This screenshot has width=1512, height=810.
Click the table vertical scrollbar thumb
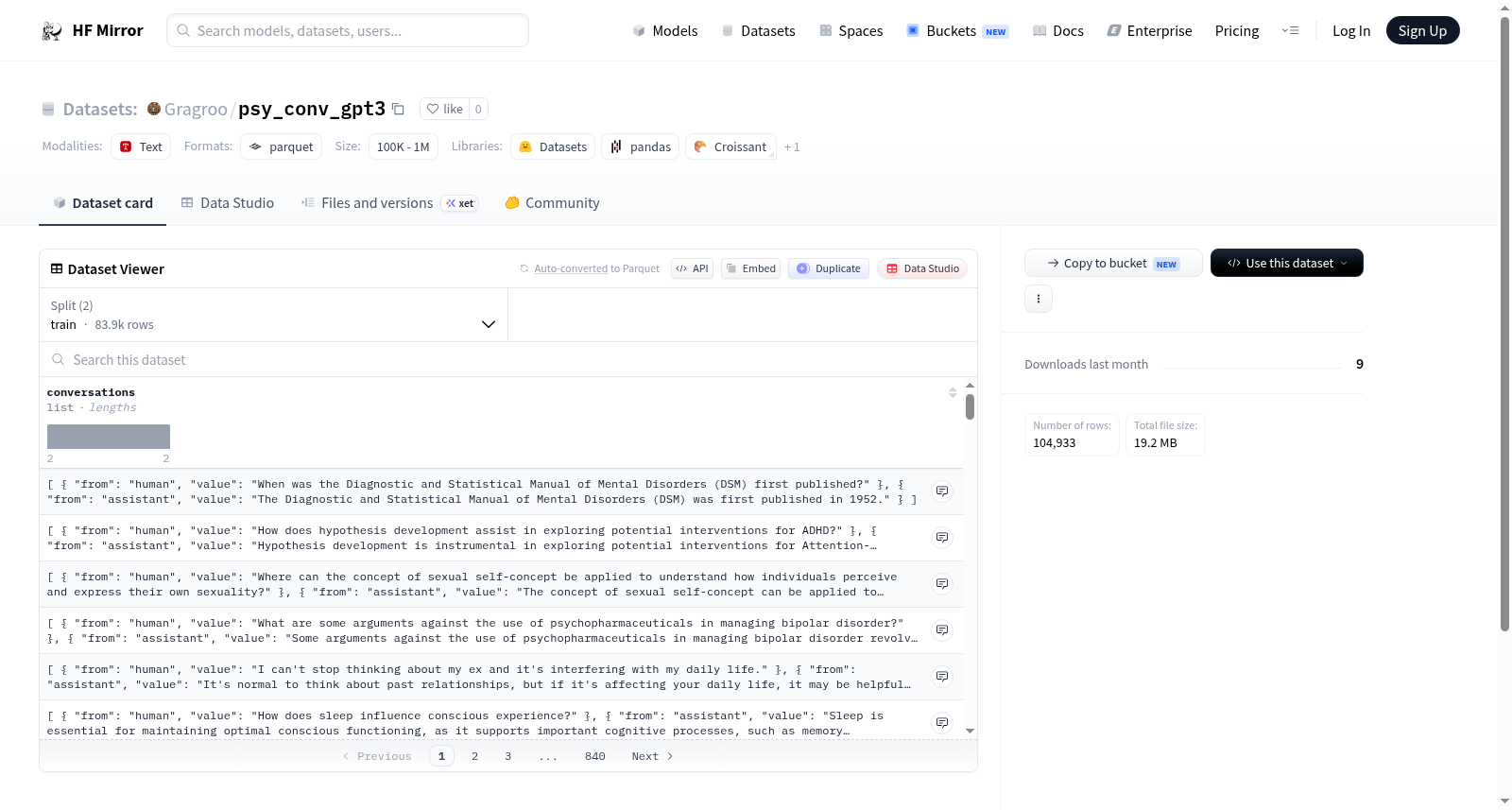[970, 406]
